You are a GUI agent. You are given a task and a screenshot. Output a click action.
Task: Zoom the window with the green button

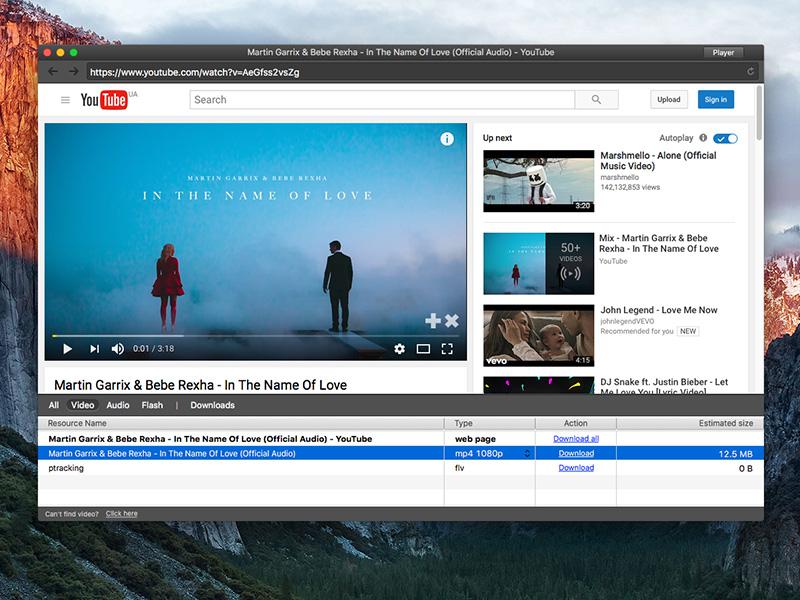coord(73,52)
